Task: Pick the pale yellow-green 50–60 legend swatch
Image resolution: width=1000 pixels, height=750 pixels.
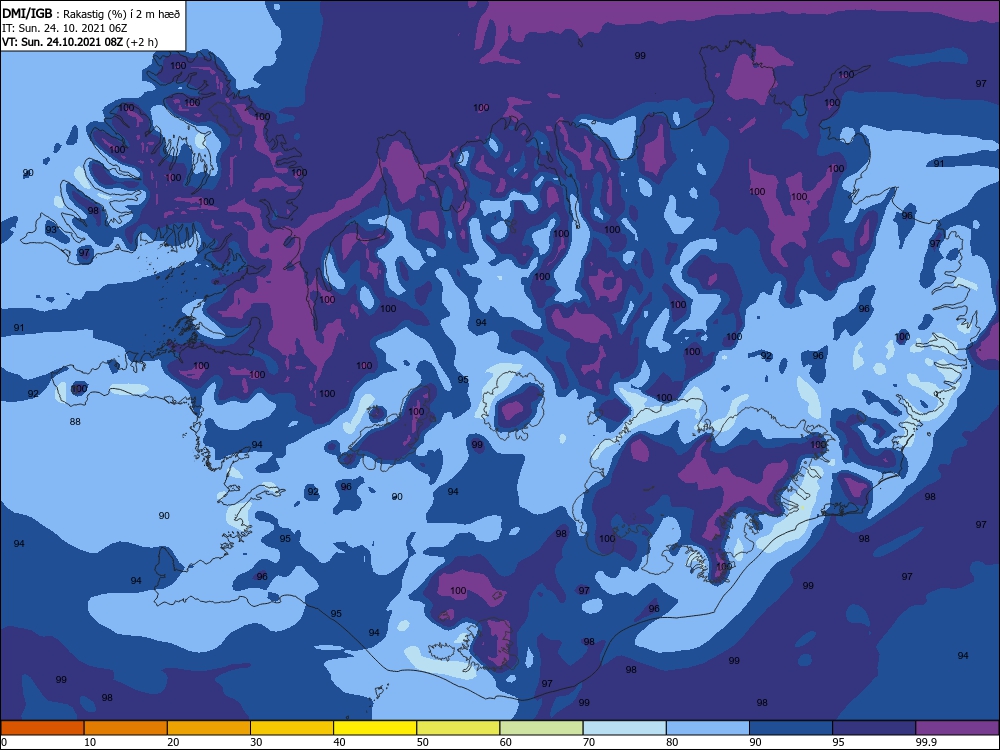Action: (459, 728)
